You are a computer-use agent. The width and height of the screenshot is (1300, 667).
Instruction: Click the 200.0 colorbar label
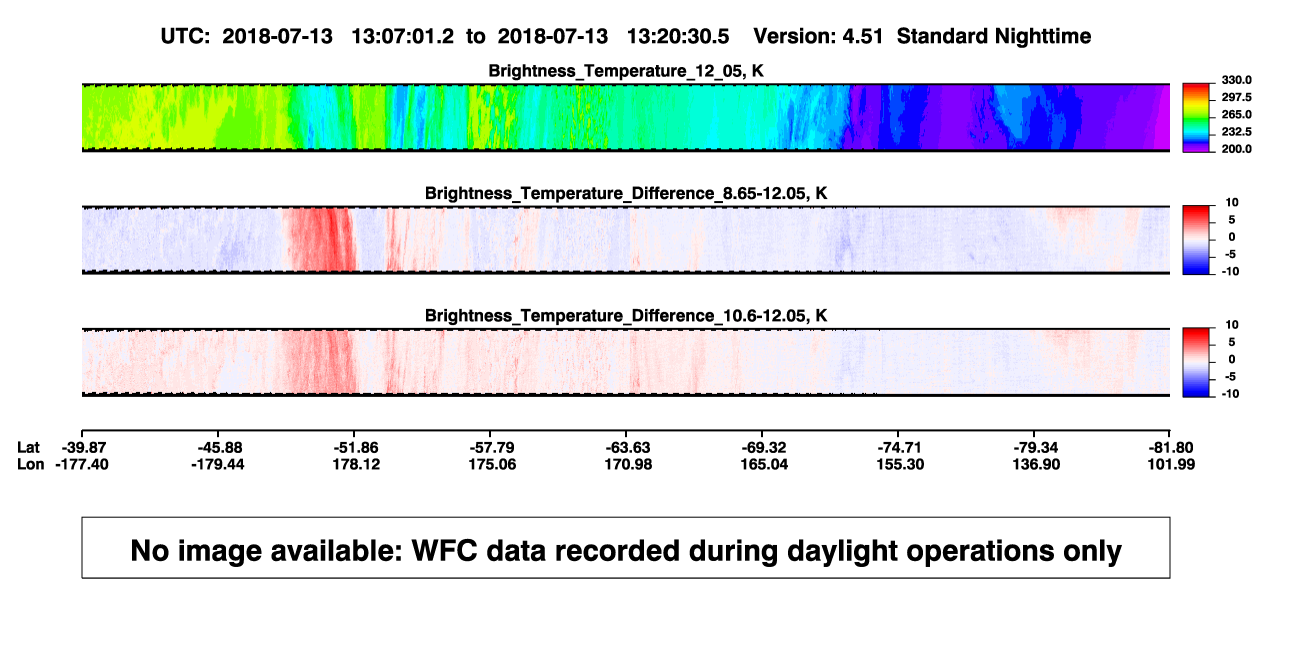(x=1235, y=148)
